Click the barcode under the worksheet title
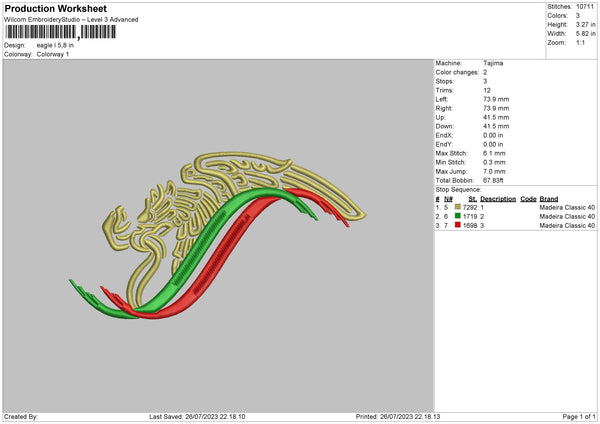The height and width of the screenshot is (424, 600). tap(60, 33)
